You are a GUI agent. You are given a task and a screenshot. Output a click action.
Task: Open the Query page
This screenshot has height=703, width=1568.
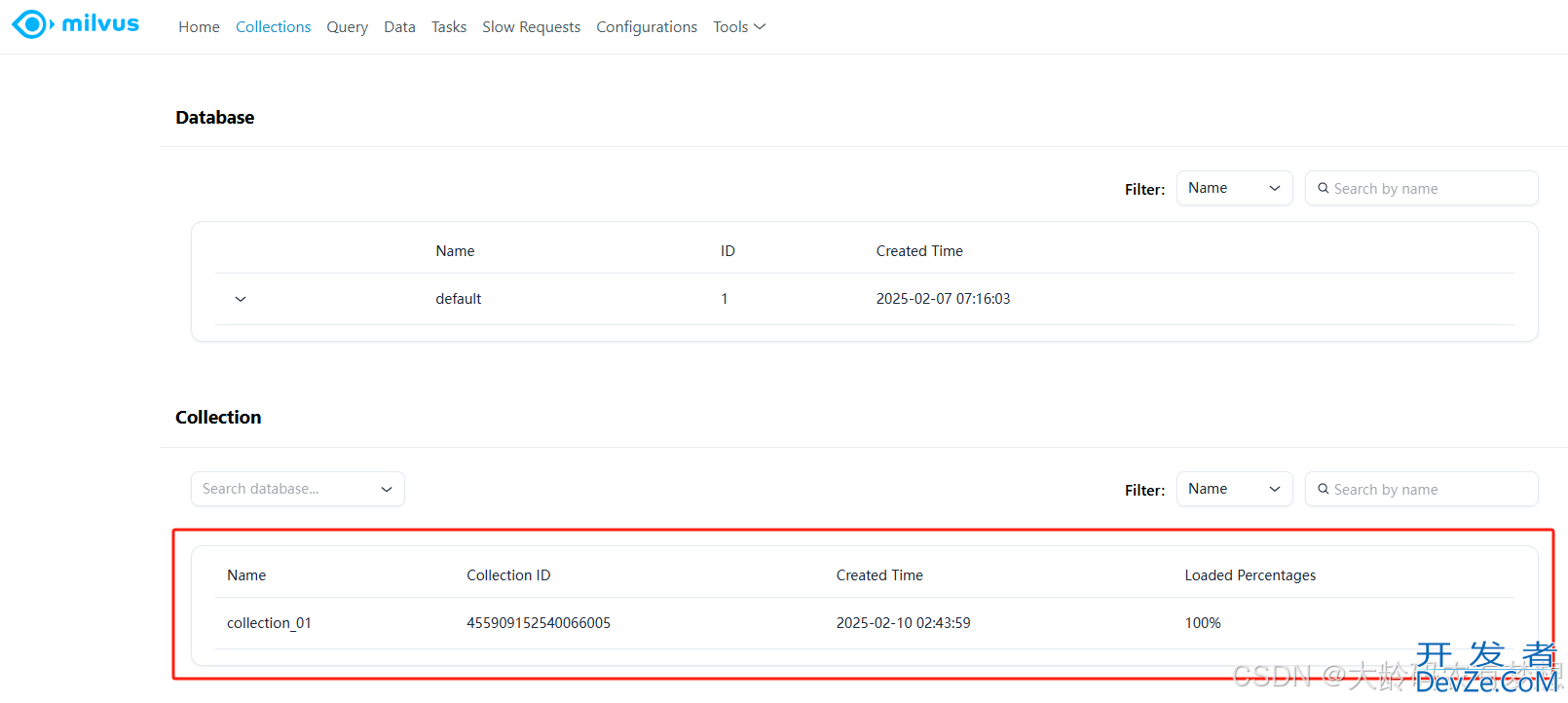pos(347,27)
